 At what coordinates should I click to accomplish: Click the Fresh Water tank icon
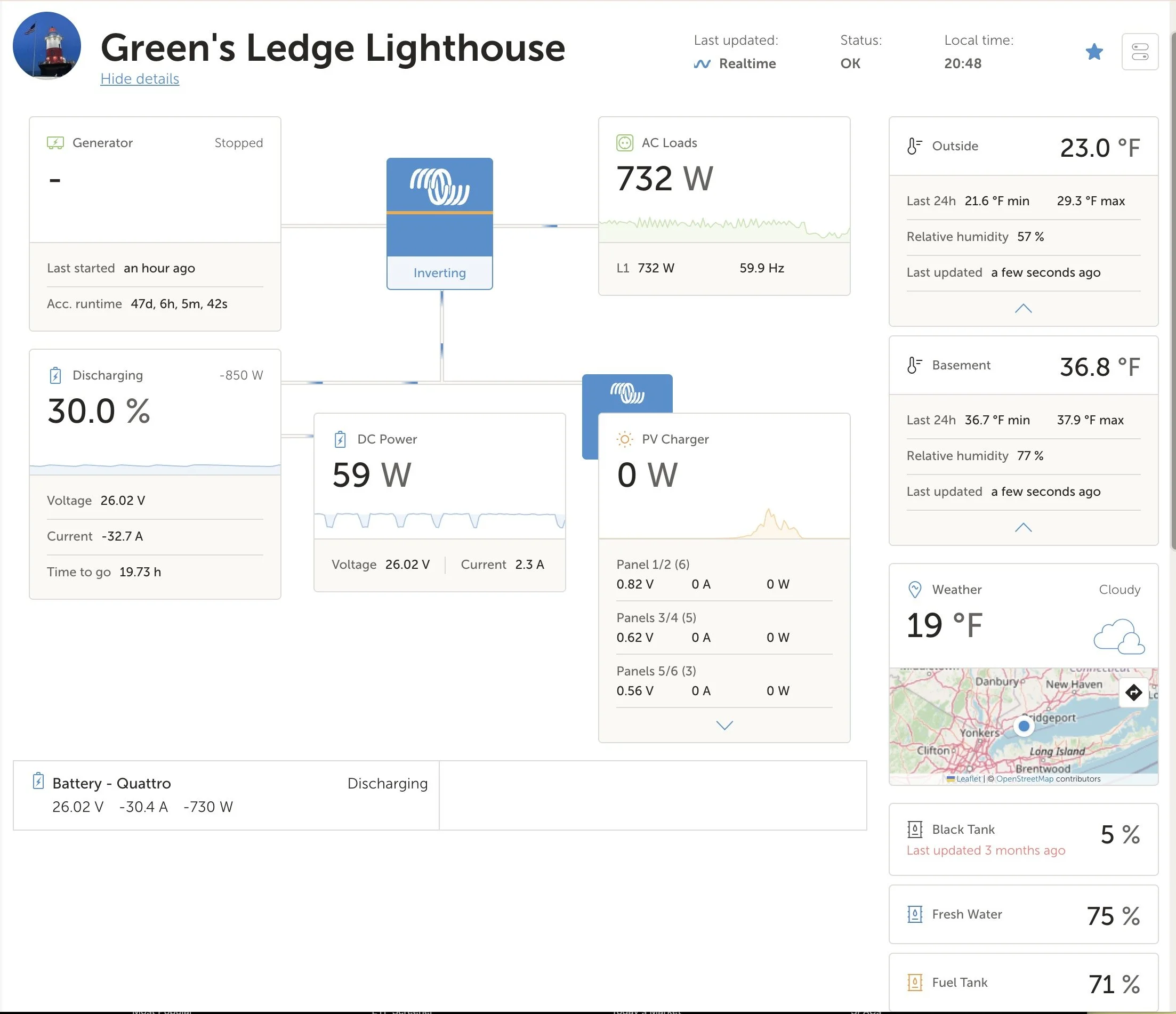coord(914,914)
